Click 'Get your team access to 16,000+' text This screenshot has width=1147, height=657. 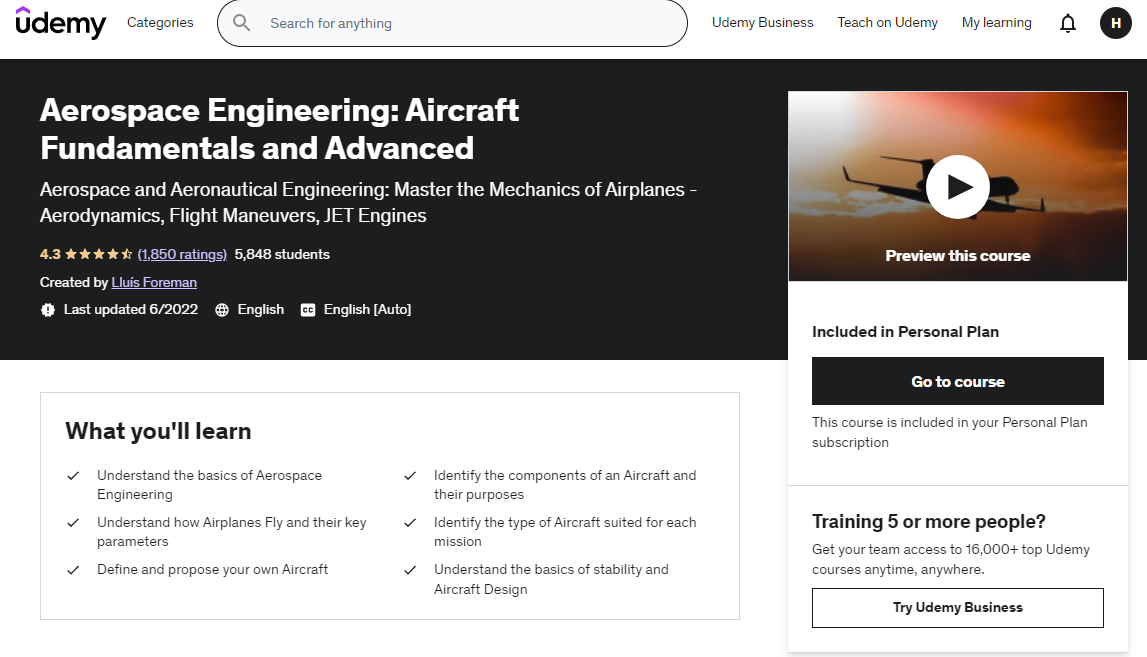point(951,559)
